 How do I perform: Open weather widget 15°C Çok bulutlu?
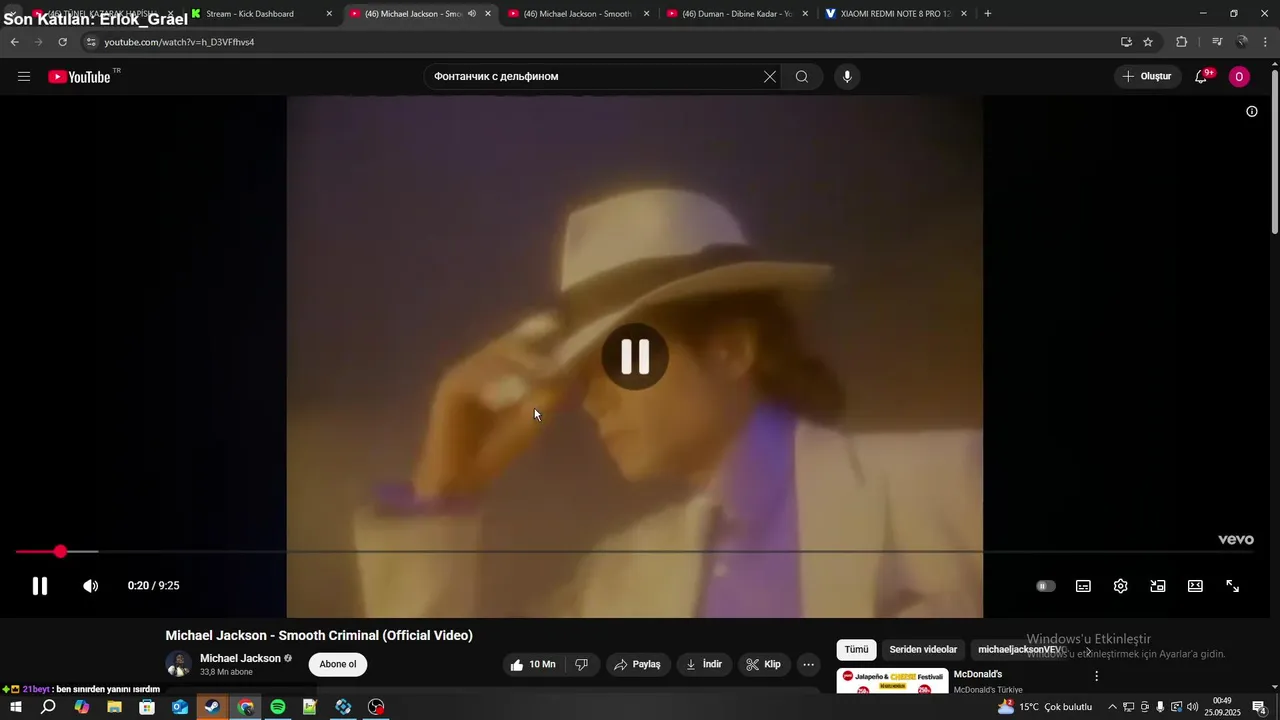[x=1045, y=707]
